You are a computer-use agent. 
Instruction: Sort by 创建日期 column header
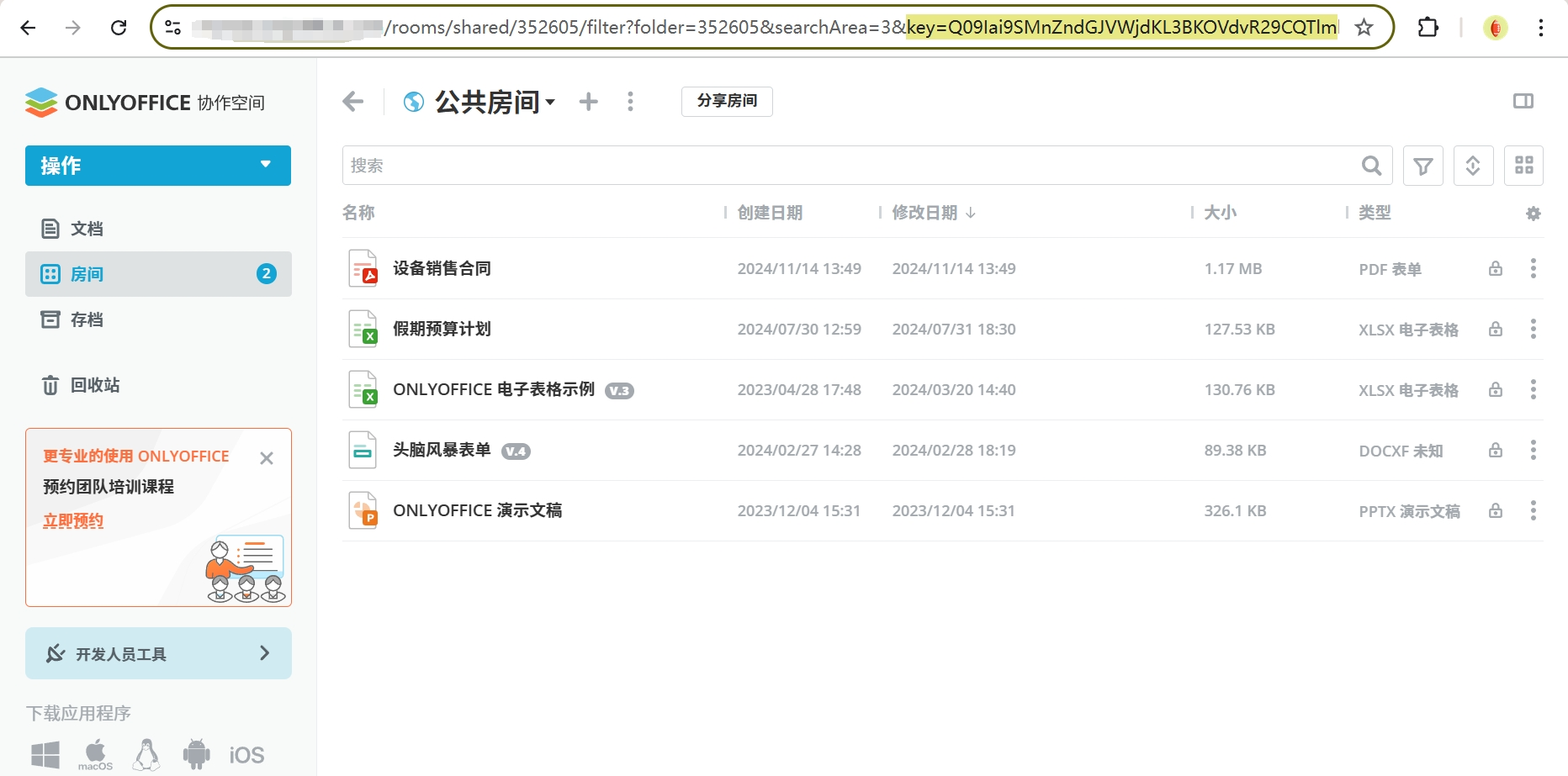click(x=770, y=213)
